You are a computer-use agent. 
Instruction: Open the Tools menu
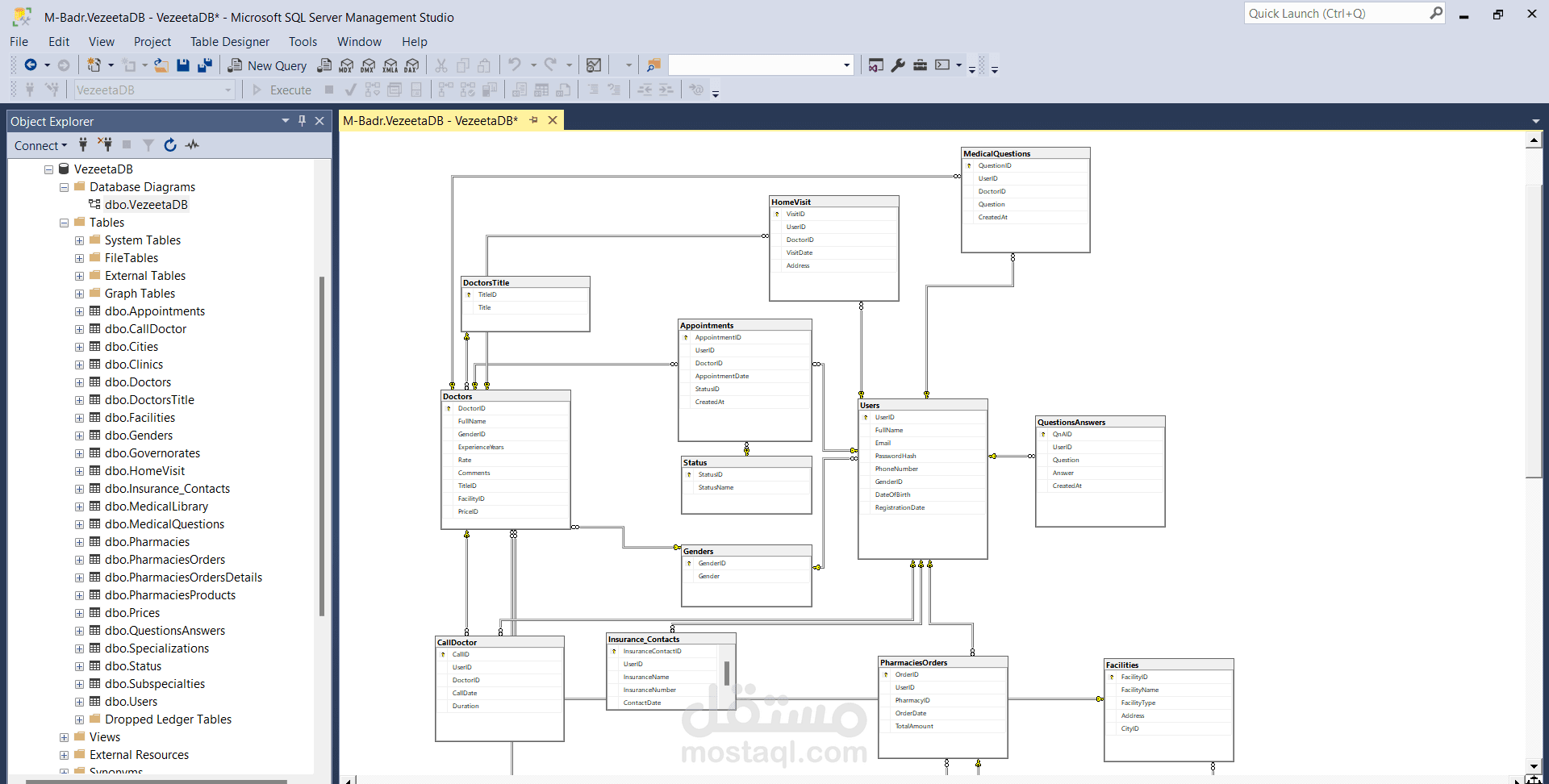303,42
